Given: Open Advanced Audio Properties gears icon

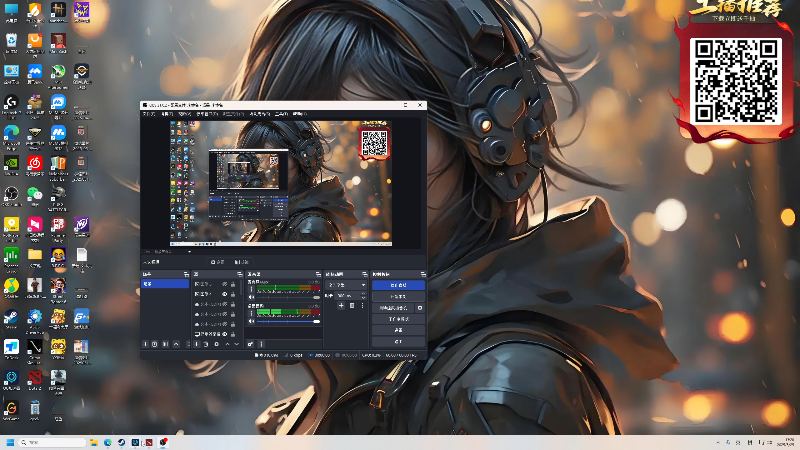Looking at the screenshot, I should 251,344.
